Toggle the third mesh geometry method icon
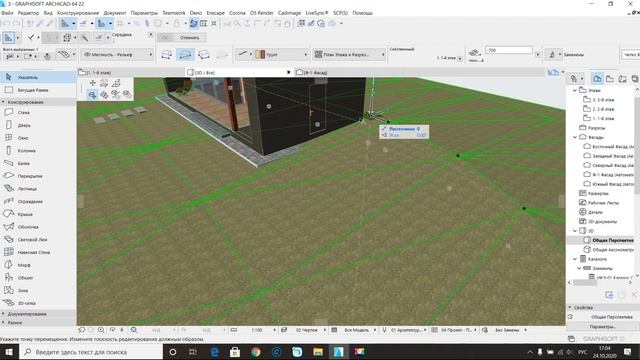The image size is (640, 360). (204, 54)
